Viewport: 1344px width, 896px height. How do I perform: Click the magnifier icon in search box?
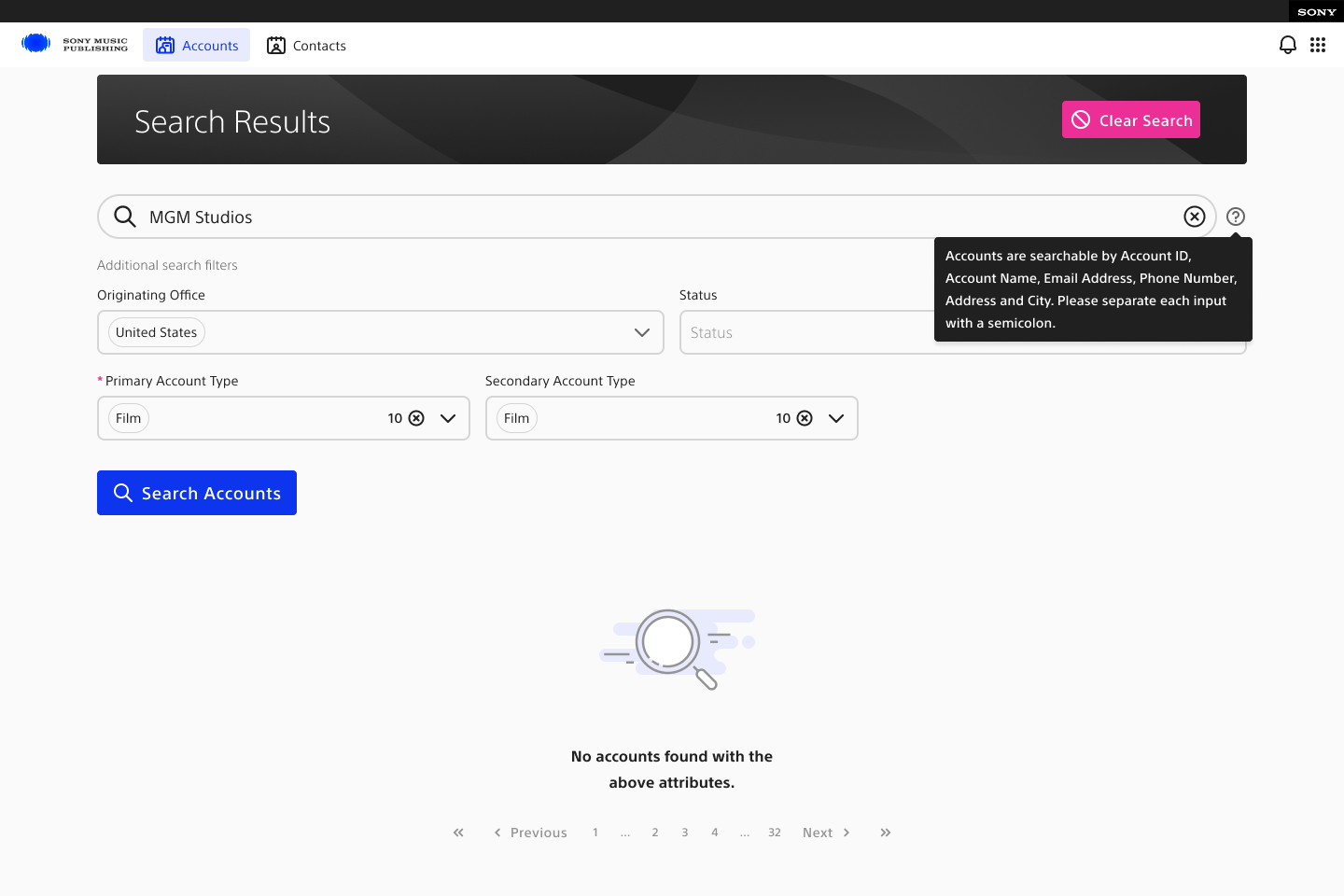pyautogui.click(x=125, y=217)
